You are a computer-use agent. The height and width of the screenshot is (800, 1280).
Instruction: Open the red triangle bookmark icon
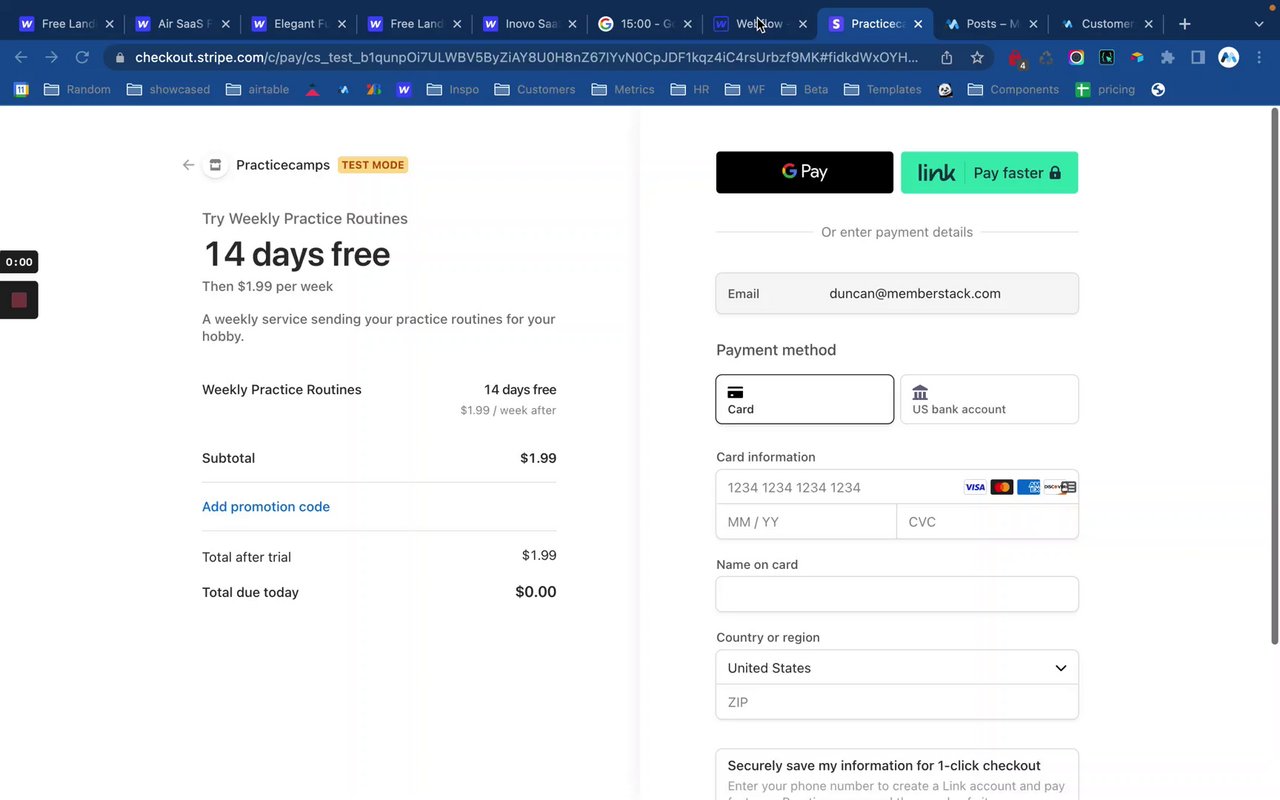pyautogui.click(x=313, y=89)
